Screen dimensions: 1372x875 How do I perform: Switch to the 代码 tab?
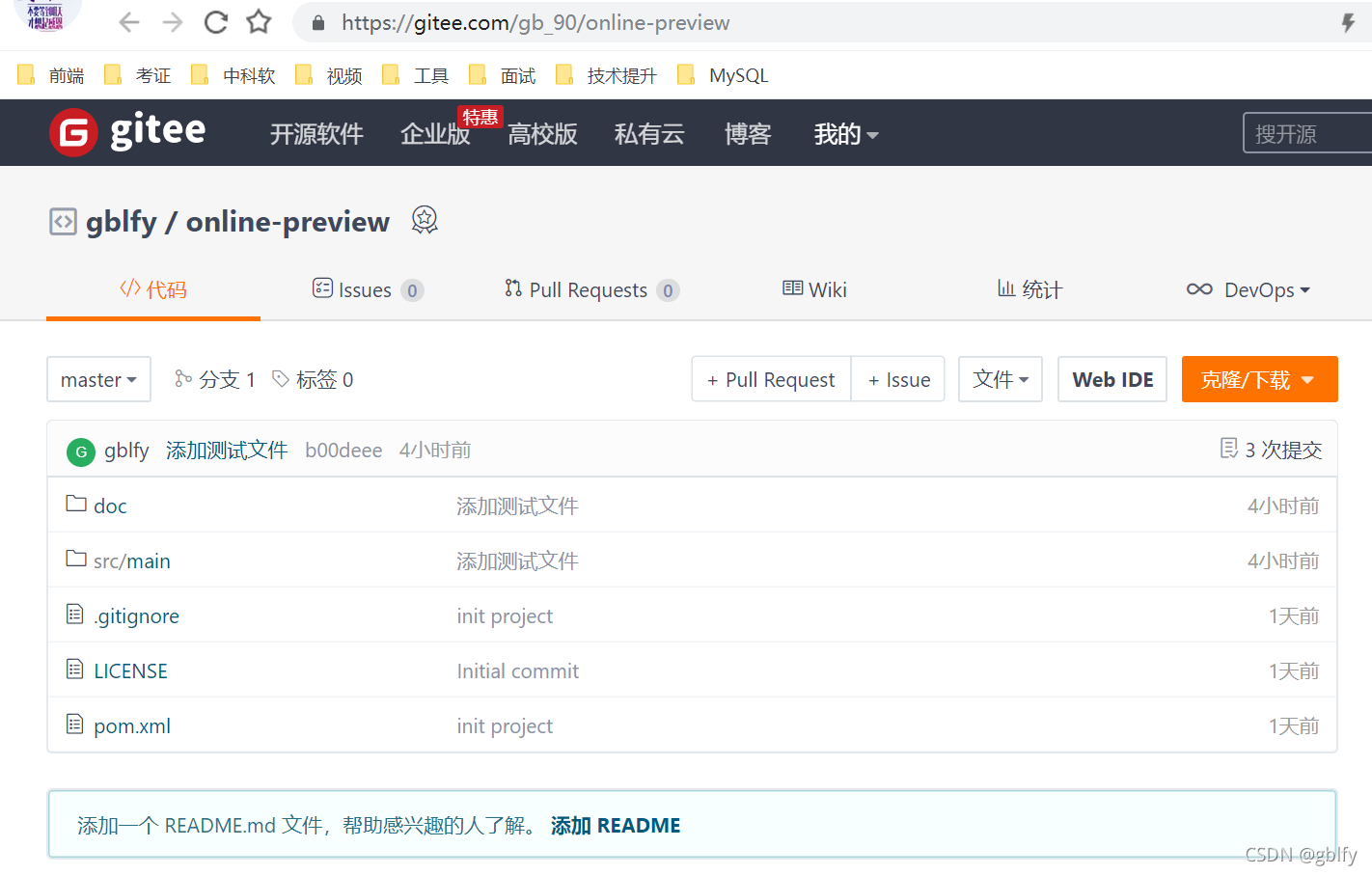click(x=153, y=289)
